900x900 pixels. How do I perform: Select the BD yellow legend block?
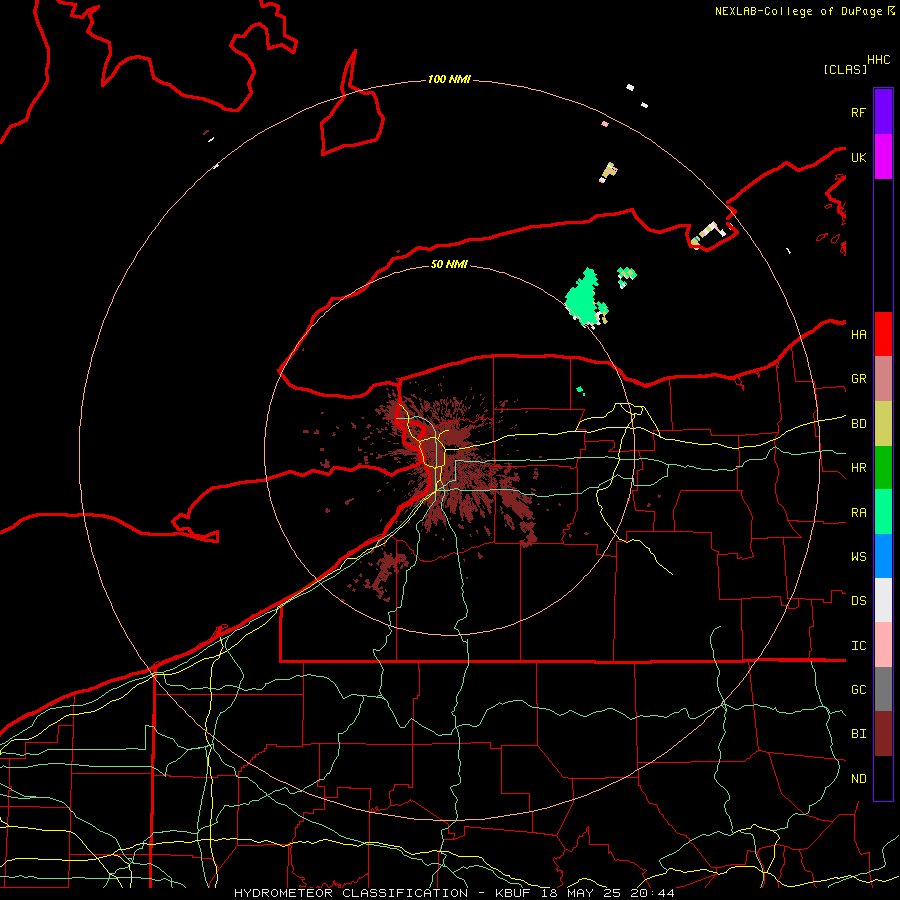point(883,423)
